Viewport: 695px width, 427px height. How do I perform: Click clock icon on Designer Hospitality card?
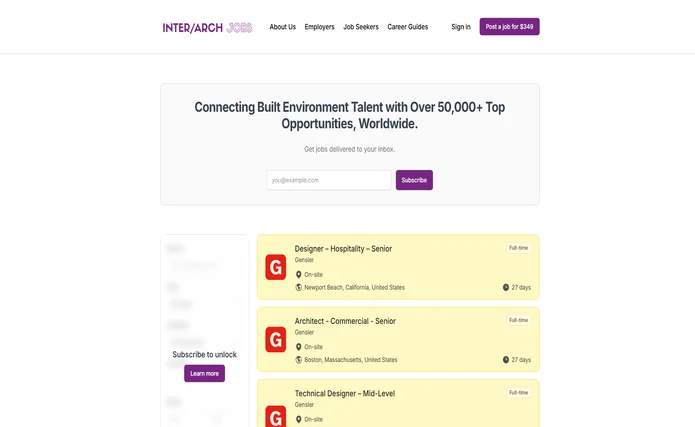506,287
